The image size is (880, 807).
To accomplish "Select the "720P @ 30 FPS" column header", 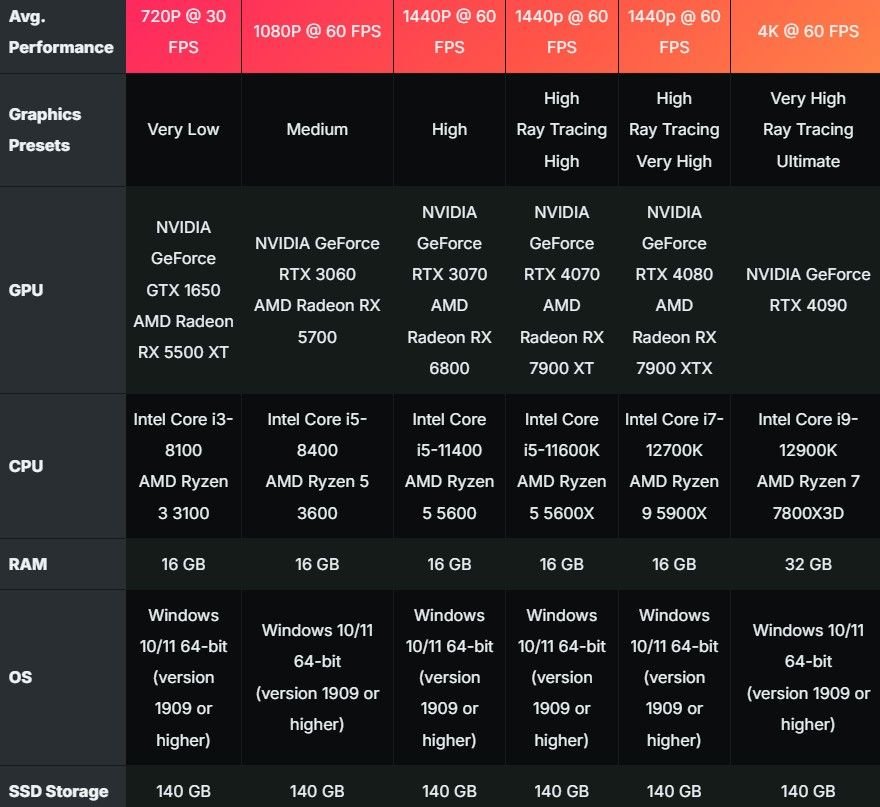I will (x=184, y=36).
